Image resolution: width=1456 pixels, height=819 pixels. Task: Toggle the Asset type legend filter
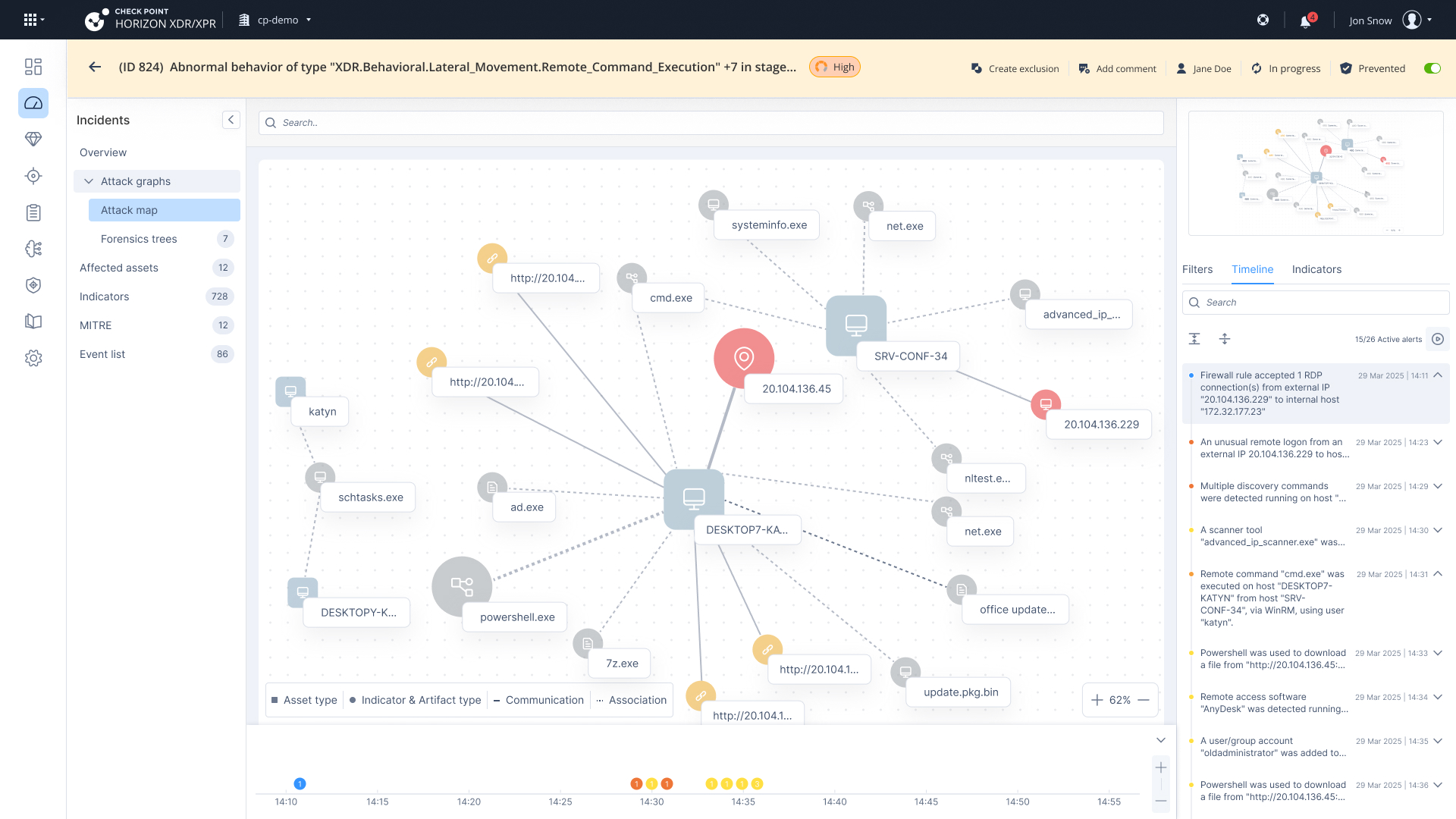[304, 700]
